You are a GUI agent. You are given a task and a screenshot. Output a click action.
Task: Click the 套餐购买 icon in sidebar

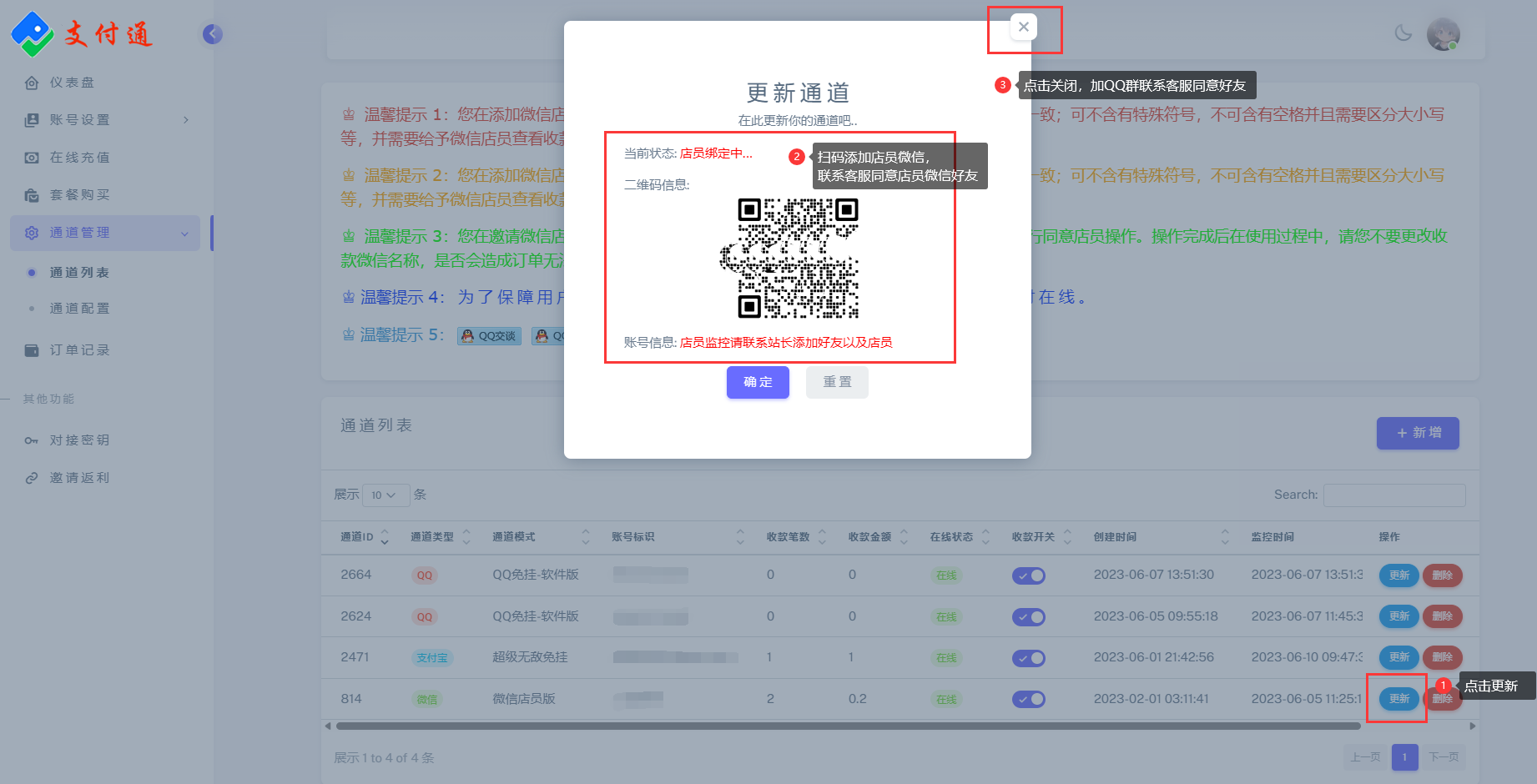tap(32, 195)
